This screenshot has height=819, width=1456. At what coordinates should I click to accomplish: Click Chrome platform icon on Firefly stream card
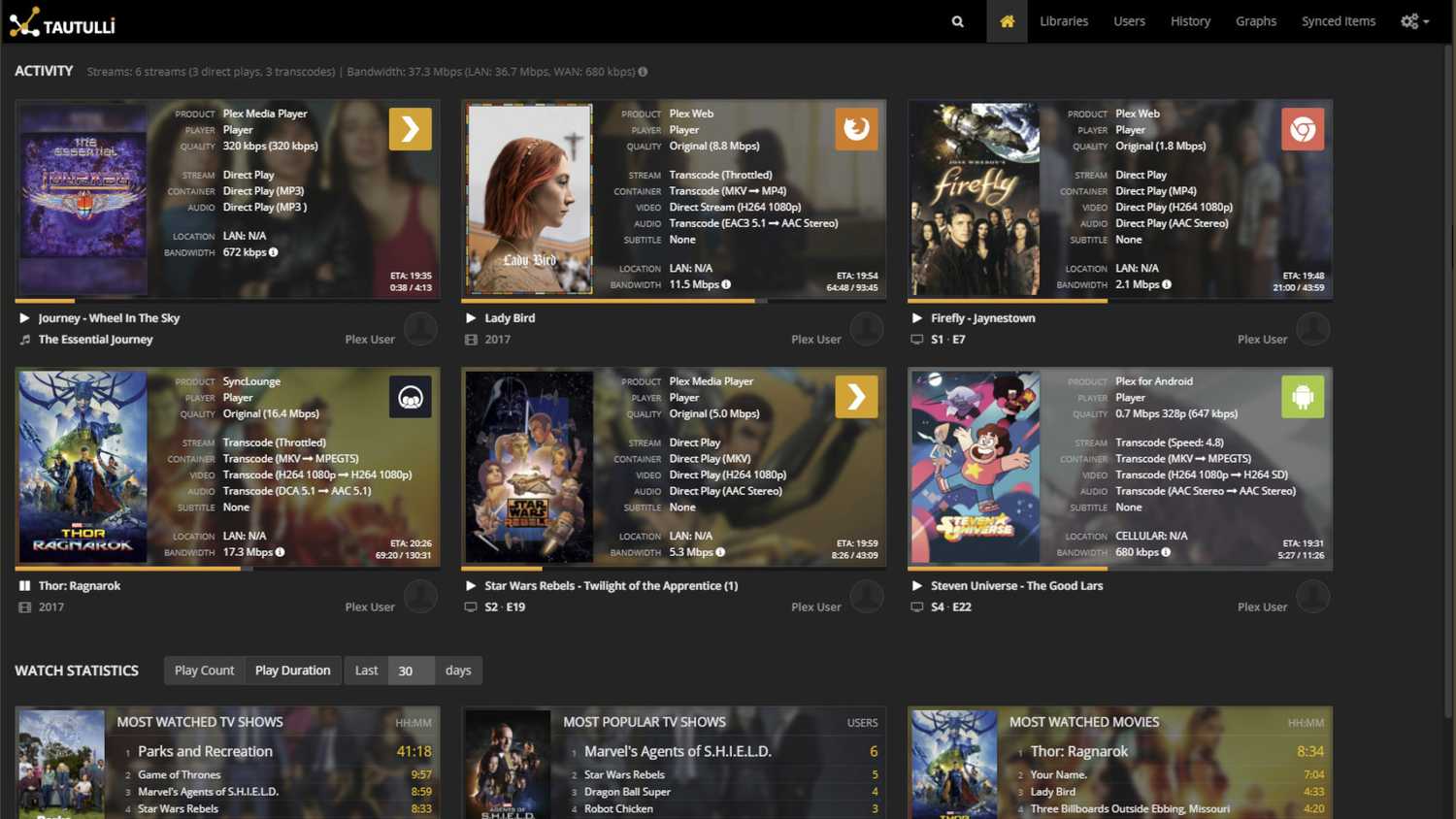[x=1303, y=128]
